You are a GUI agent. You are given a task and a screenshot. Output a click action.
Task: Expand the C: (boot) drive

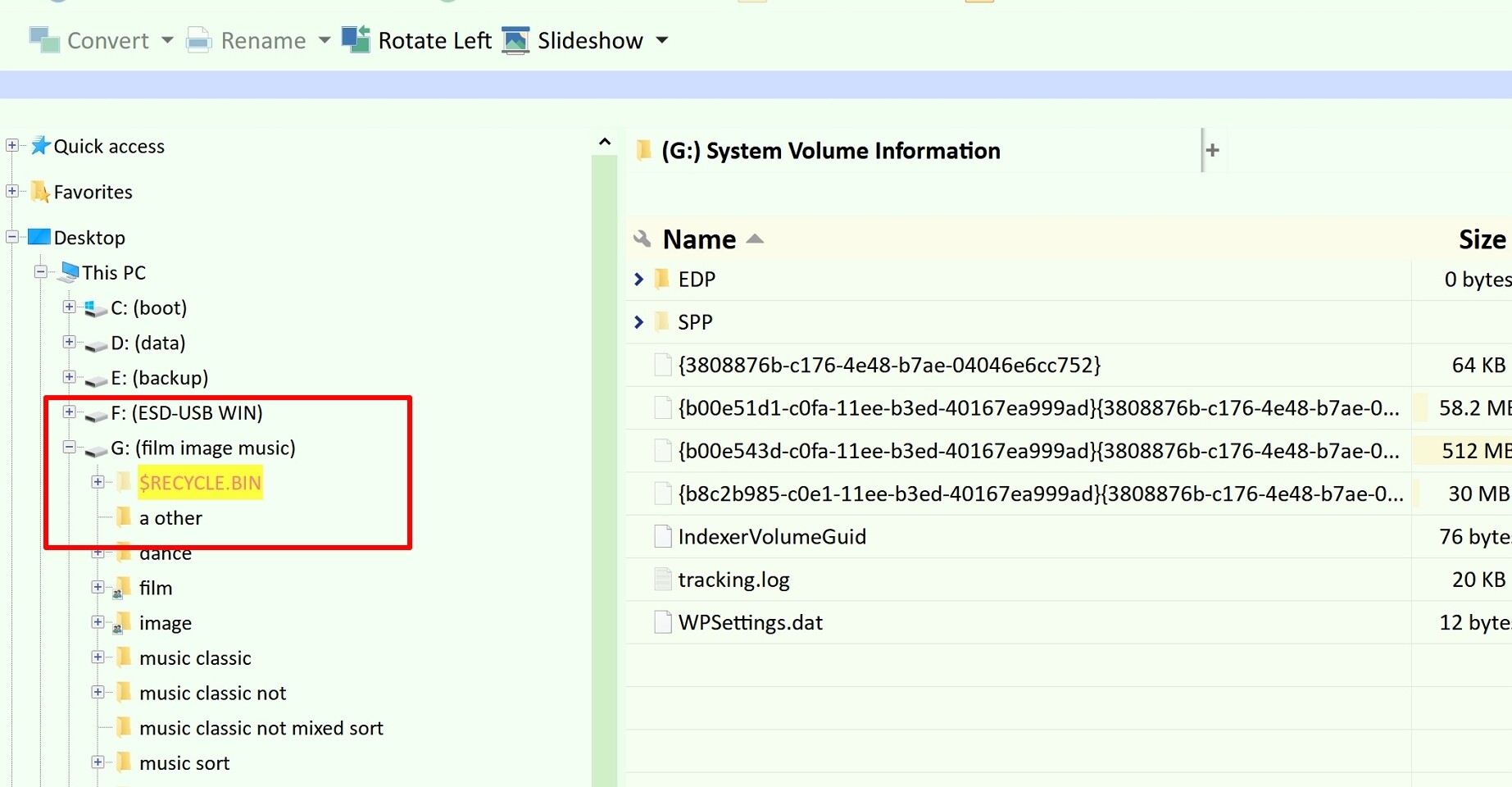[x=69, y=307]
